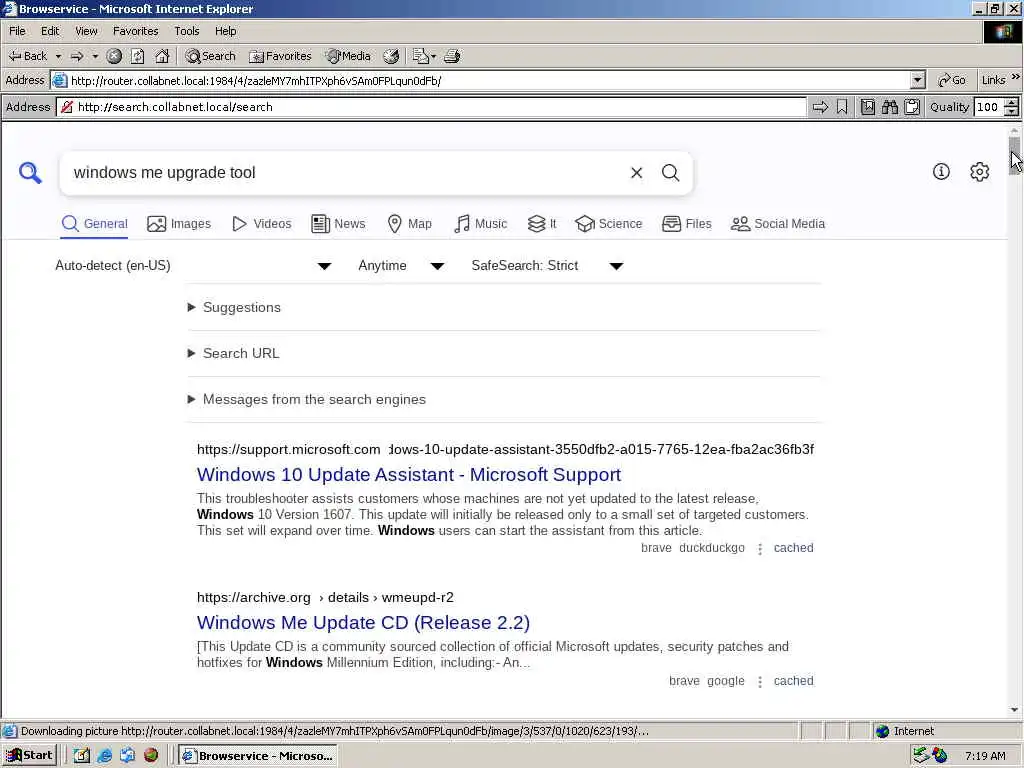
Task: Go back with the Back toolbar button
Action: tap(27, 56)
